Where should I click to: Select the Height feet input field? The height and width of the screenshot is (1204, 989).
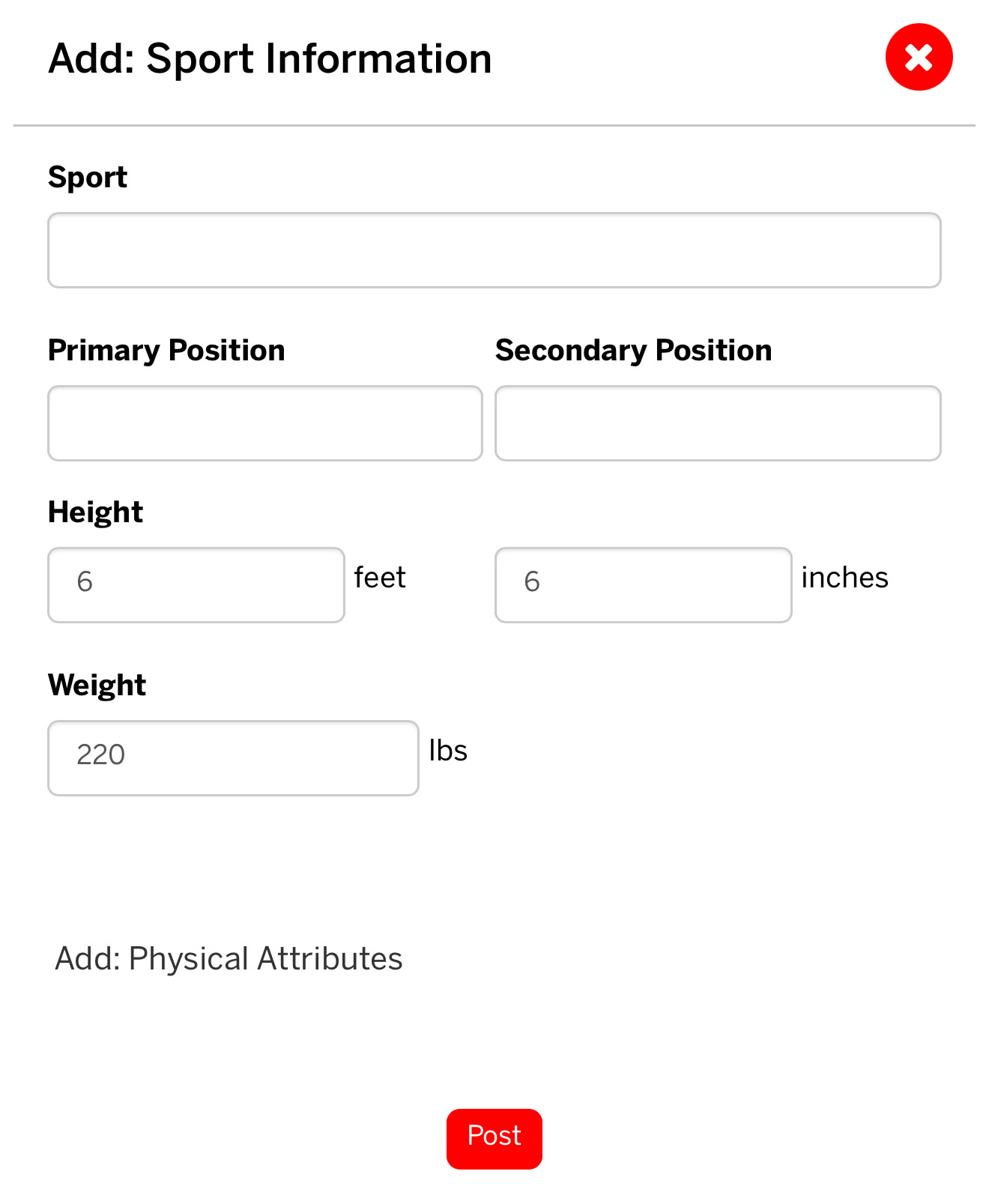(x=196, y=585)
